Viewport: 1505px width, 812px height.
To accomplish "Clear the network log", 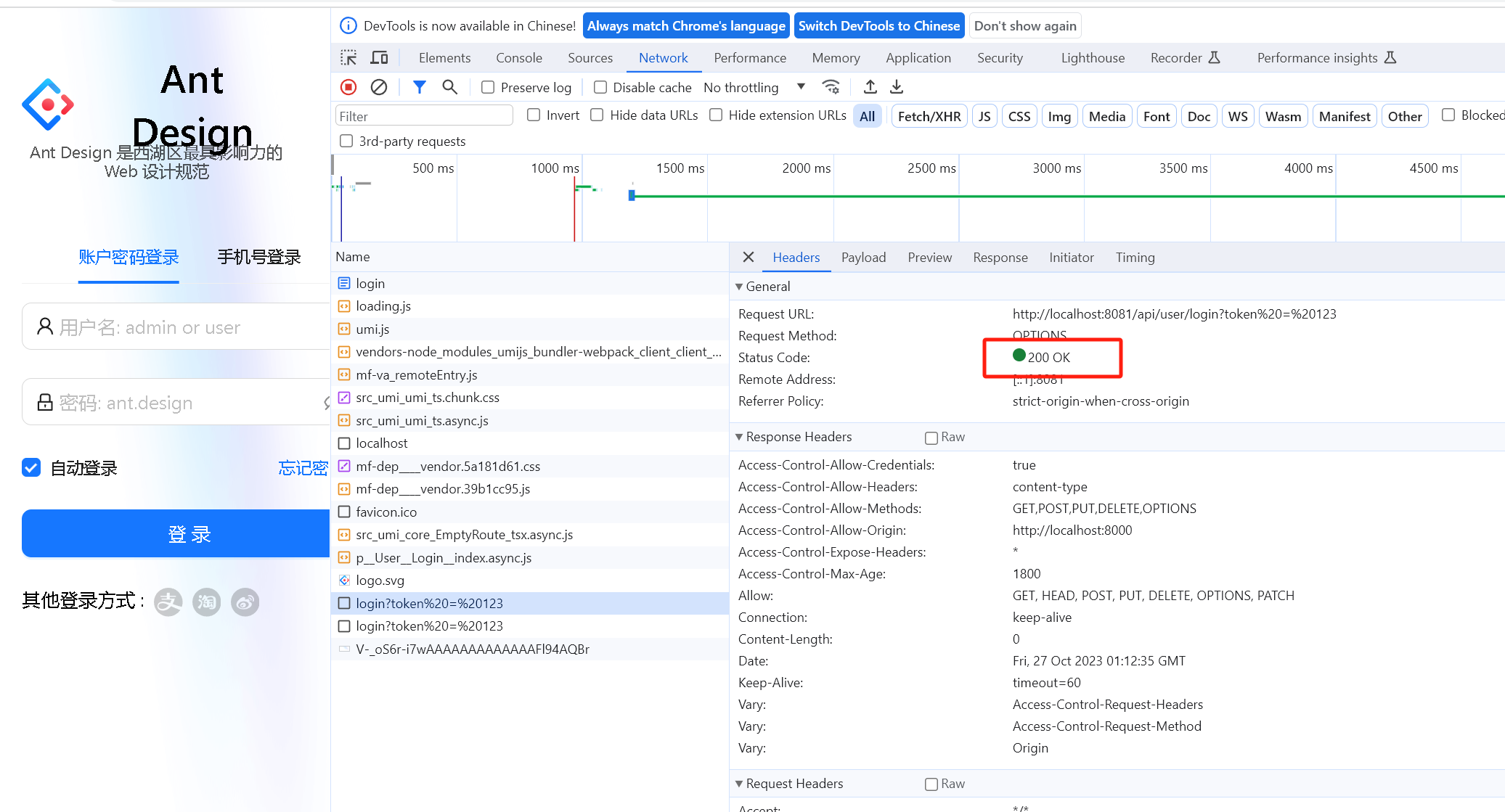I will coord(379,87).
